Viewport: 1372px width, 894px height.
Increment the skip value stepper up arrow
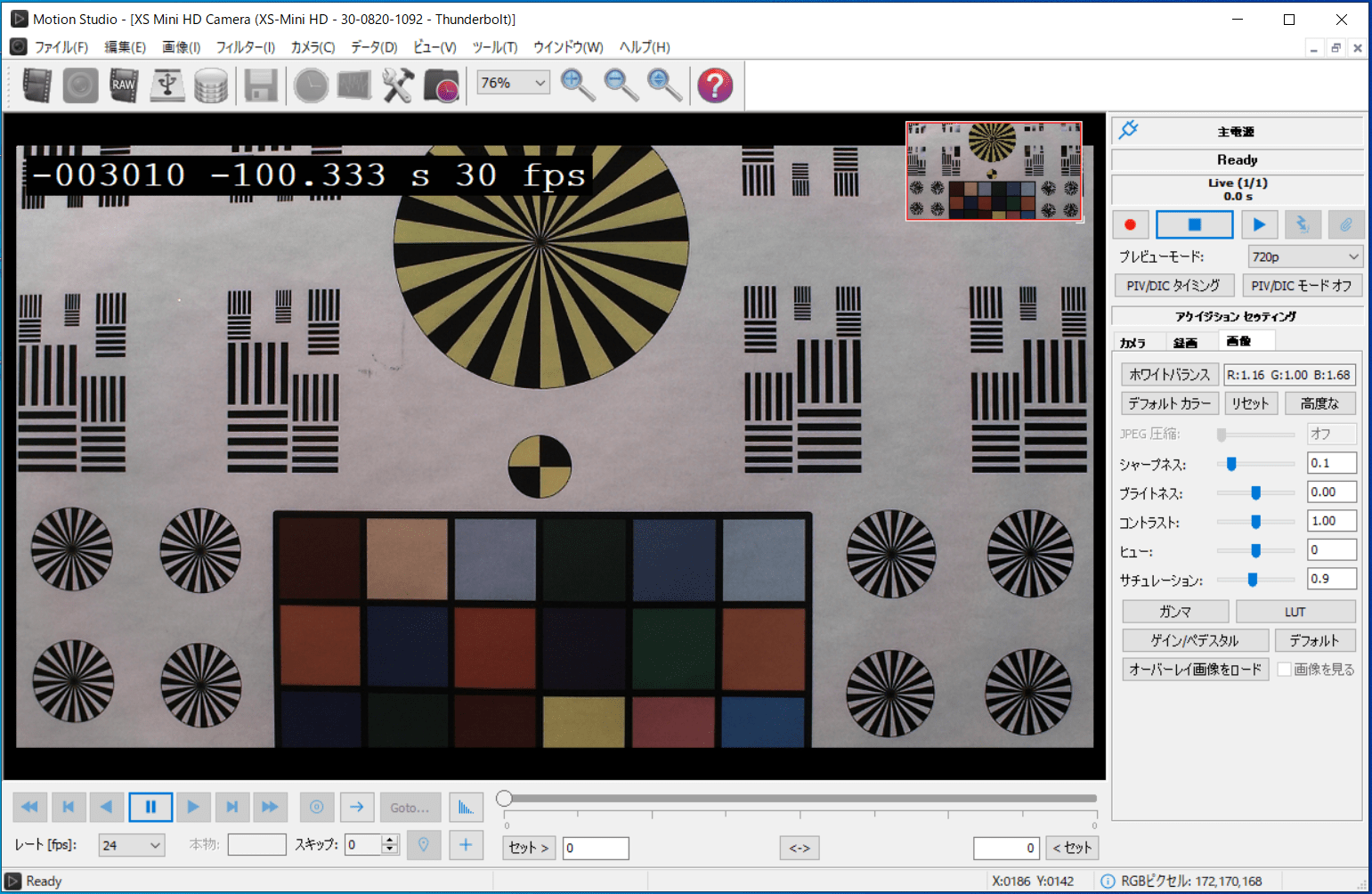pos(390,840)
